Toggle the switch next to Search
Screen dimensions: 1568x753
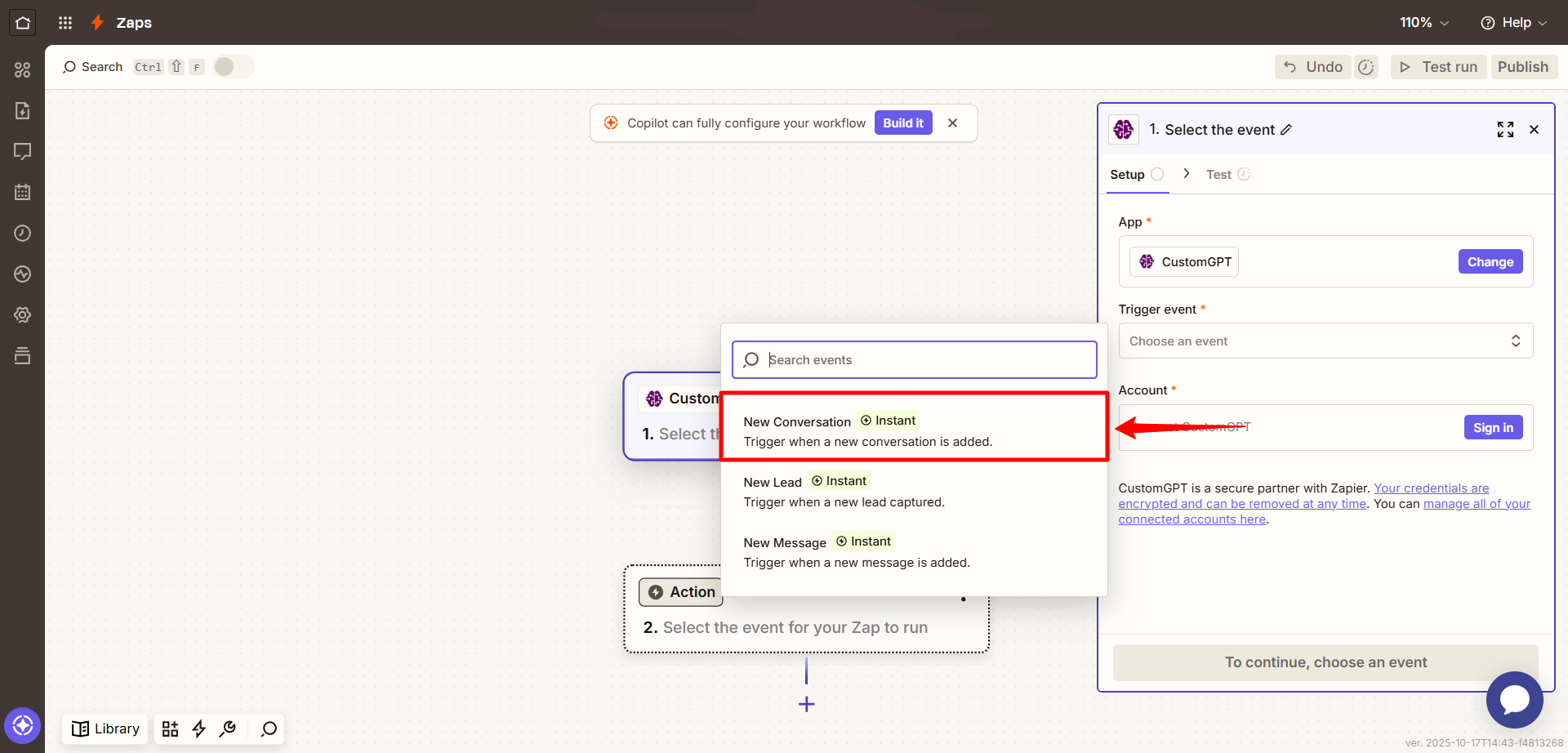[x=234, y=67]
